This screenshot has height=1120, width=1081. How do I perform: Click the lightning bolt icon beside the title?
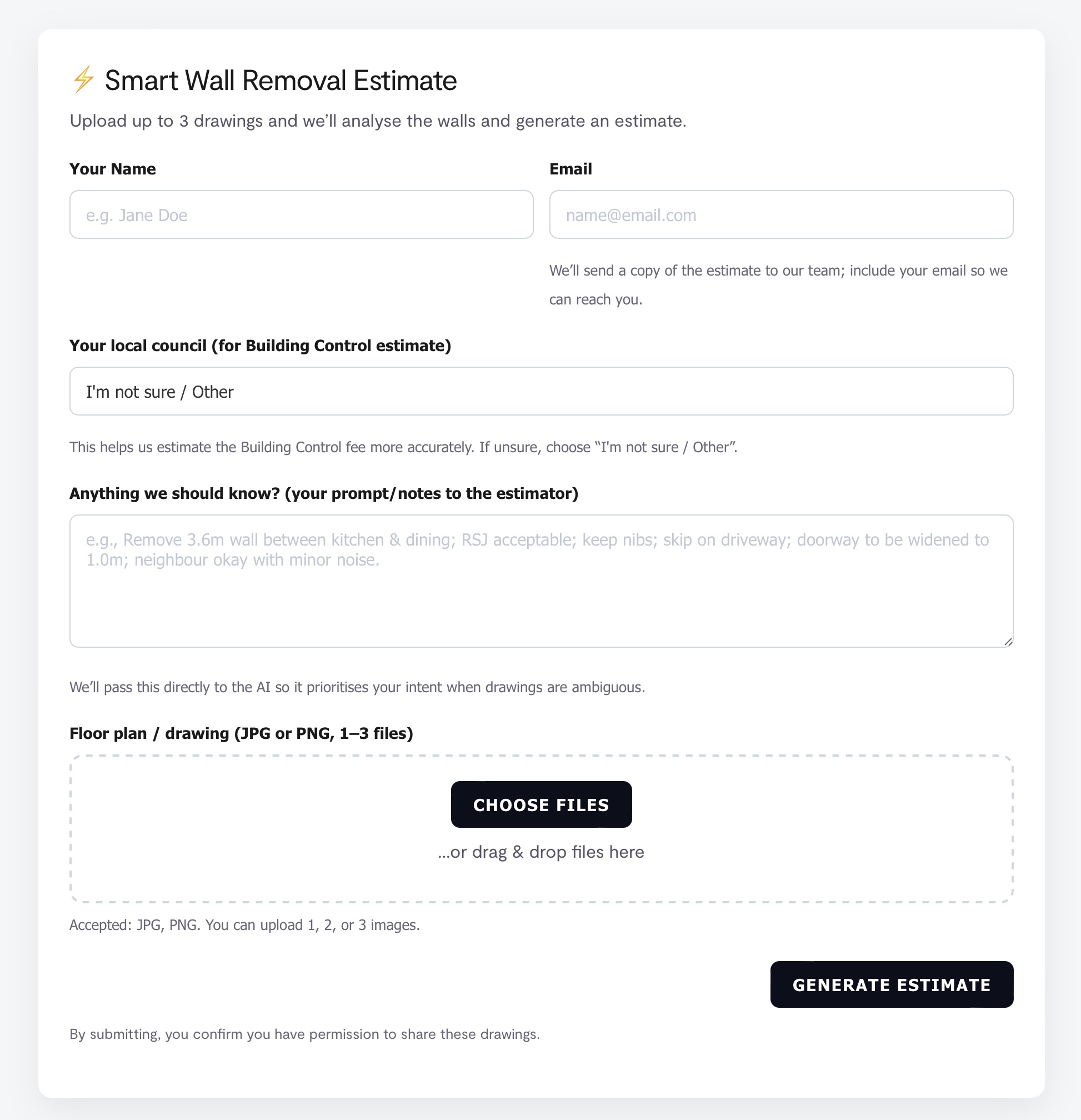pos(83,79)
